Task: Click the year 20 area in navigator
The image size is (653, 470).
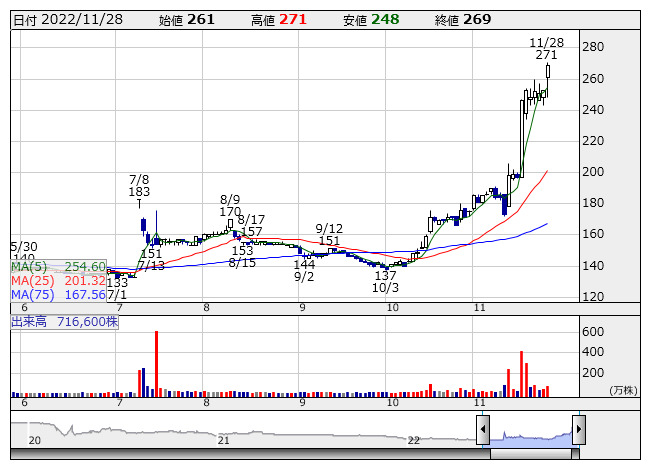Action: (x=35, y=440)
